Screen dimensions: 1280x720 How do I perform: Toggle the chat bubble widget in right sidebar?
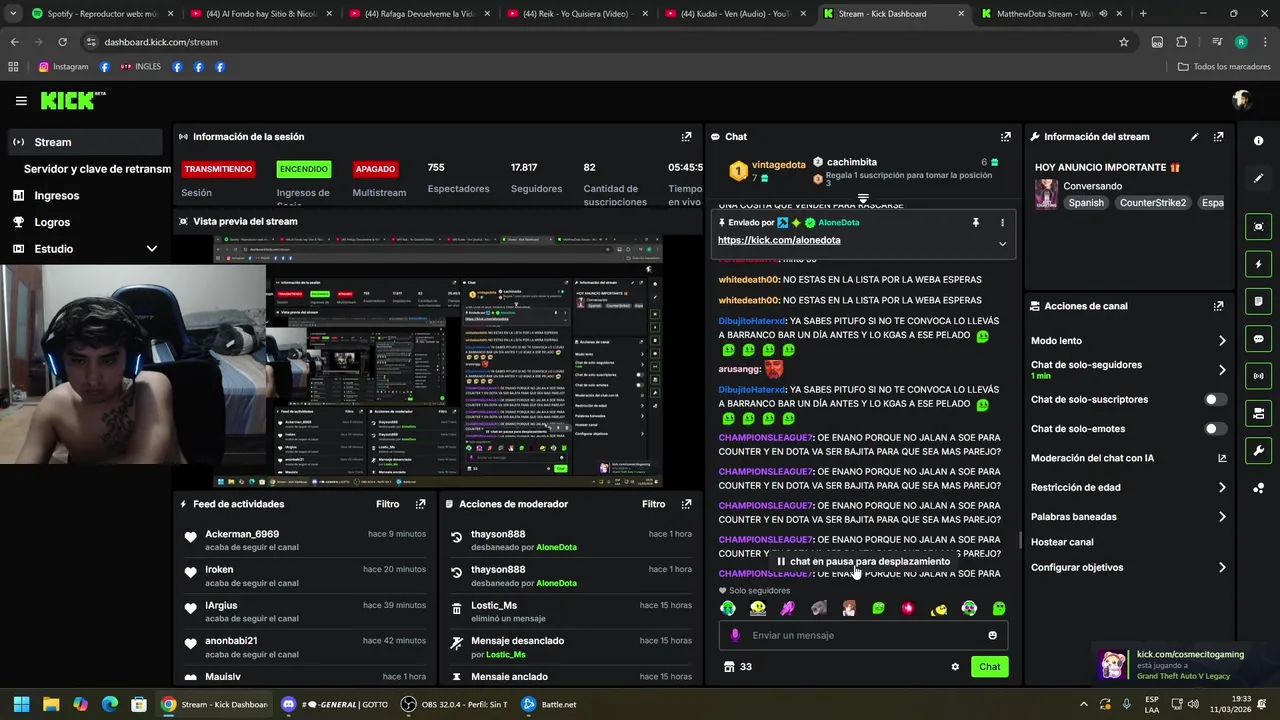[x=1258, y=339]
